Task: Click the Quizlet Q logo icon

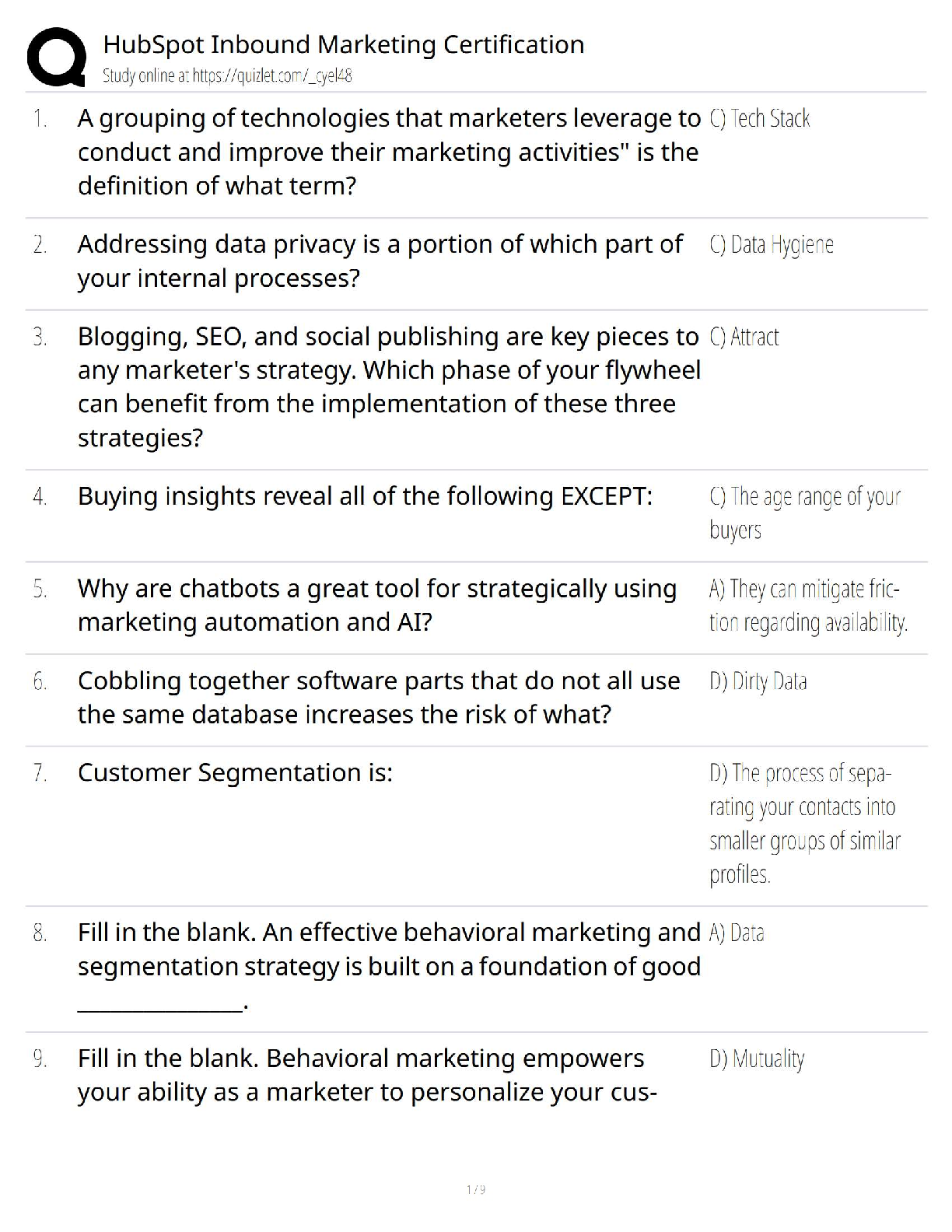Action: 56,57
